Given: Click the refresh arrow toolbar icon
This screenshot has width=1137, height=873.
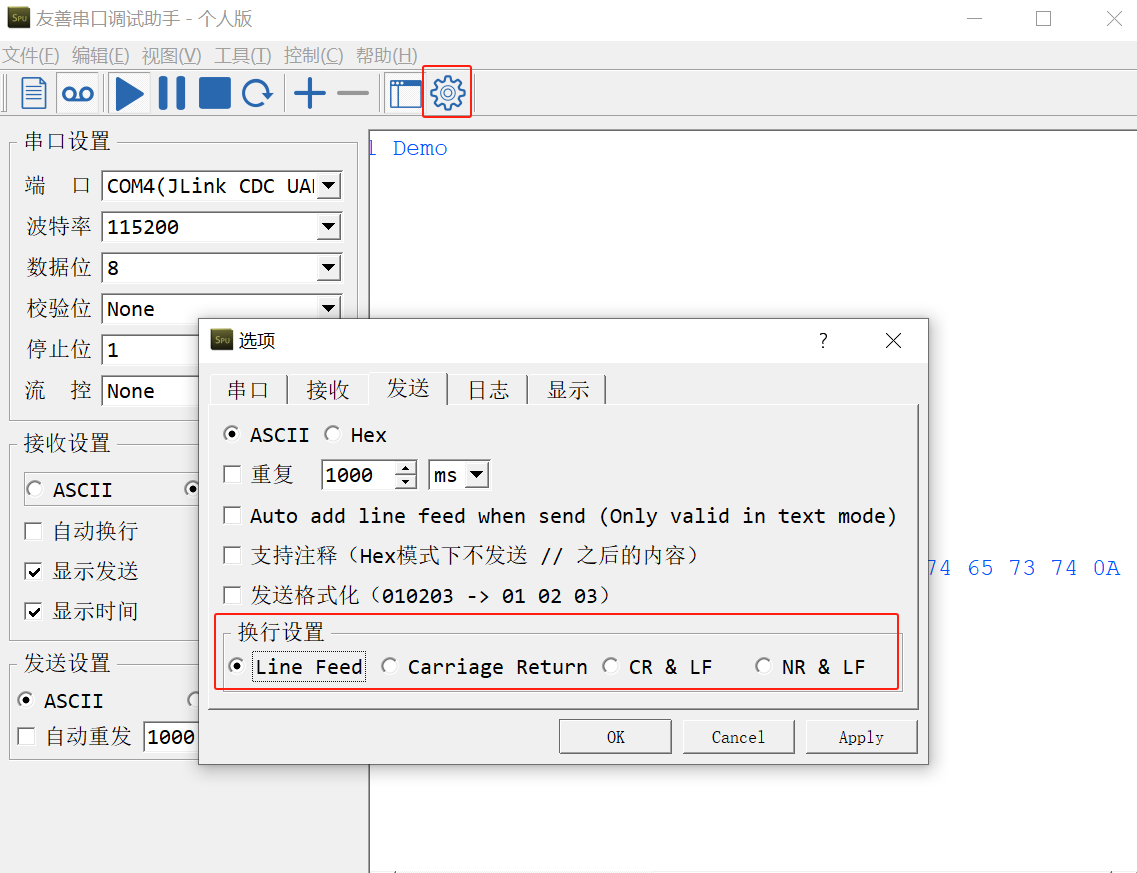Looking at the screenshot, I should coord(257,93).
